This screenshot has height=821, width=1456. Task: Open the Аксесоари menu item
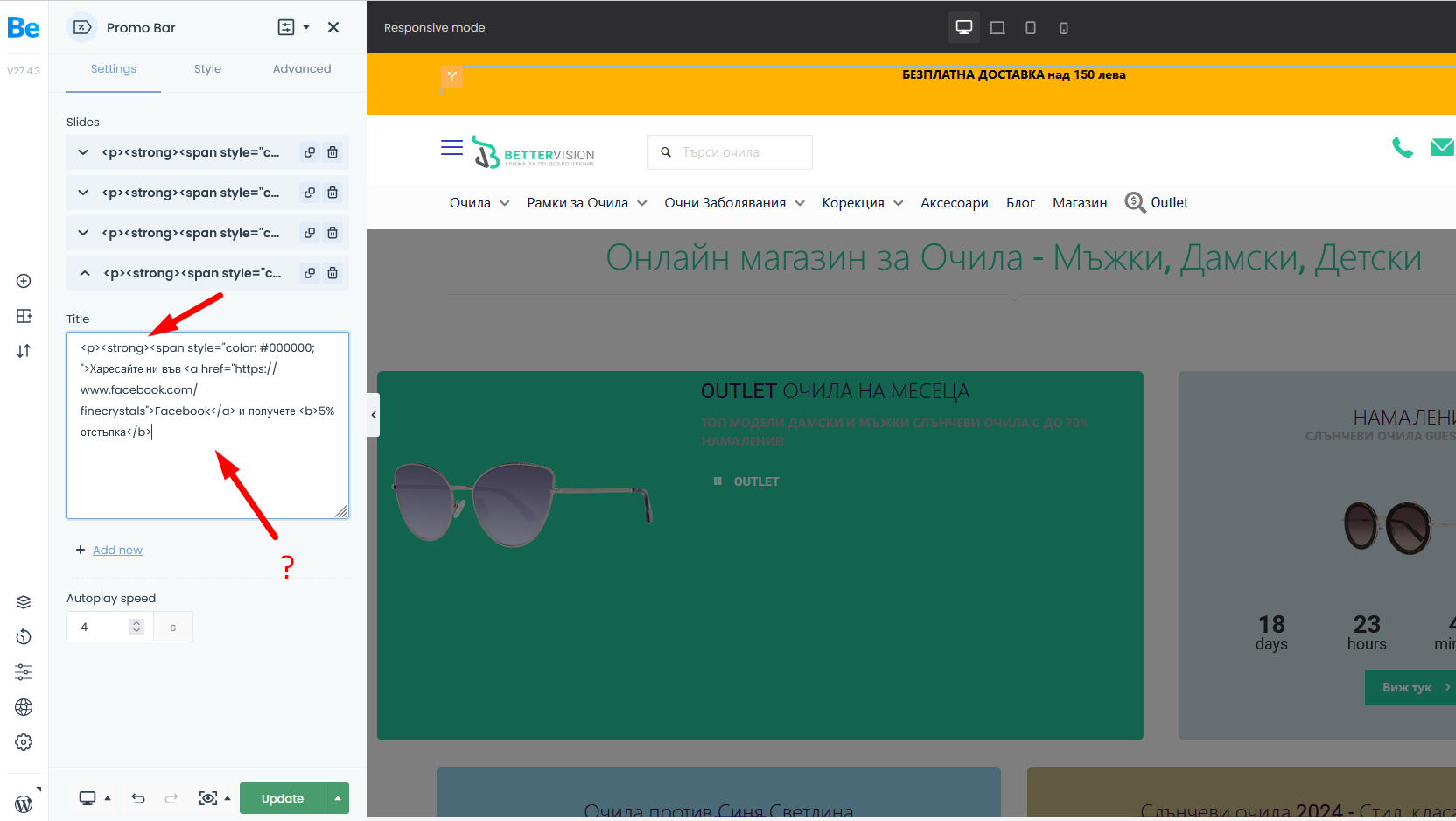955,203
